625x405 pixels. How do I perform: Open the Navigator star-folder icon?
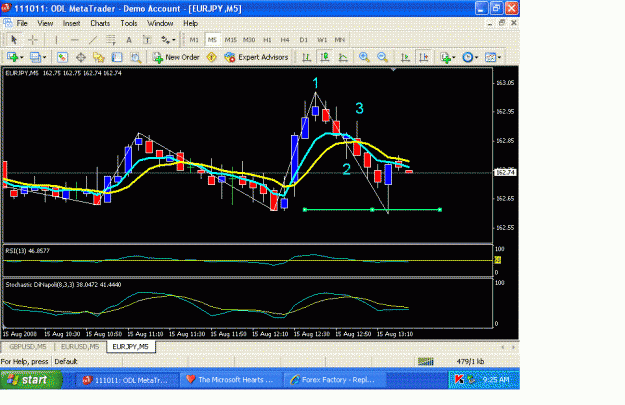(98, 57)
